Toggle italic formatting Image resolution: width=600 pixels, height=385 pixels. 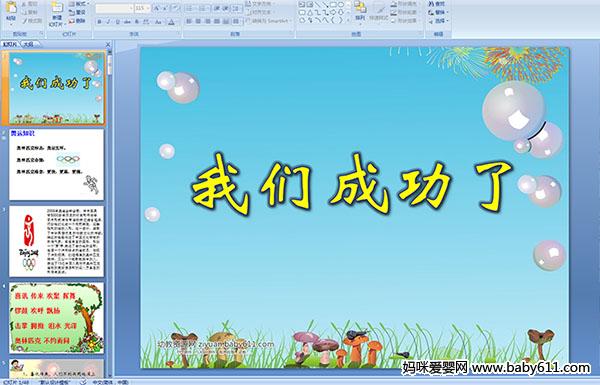109,22
